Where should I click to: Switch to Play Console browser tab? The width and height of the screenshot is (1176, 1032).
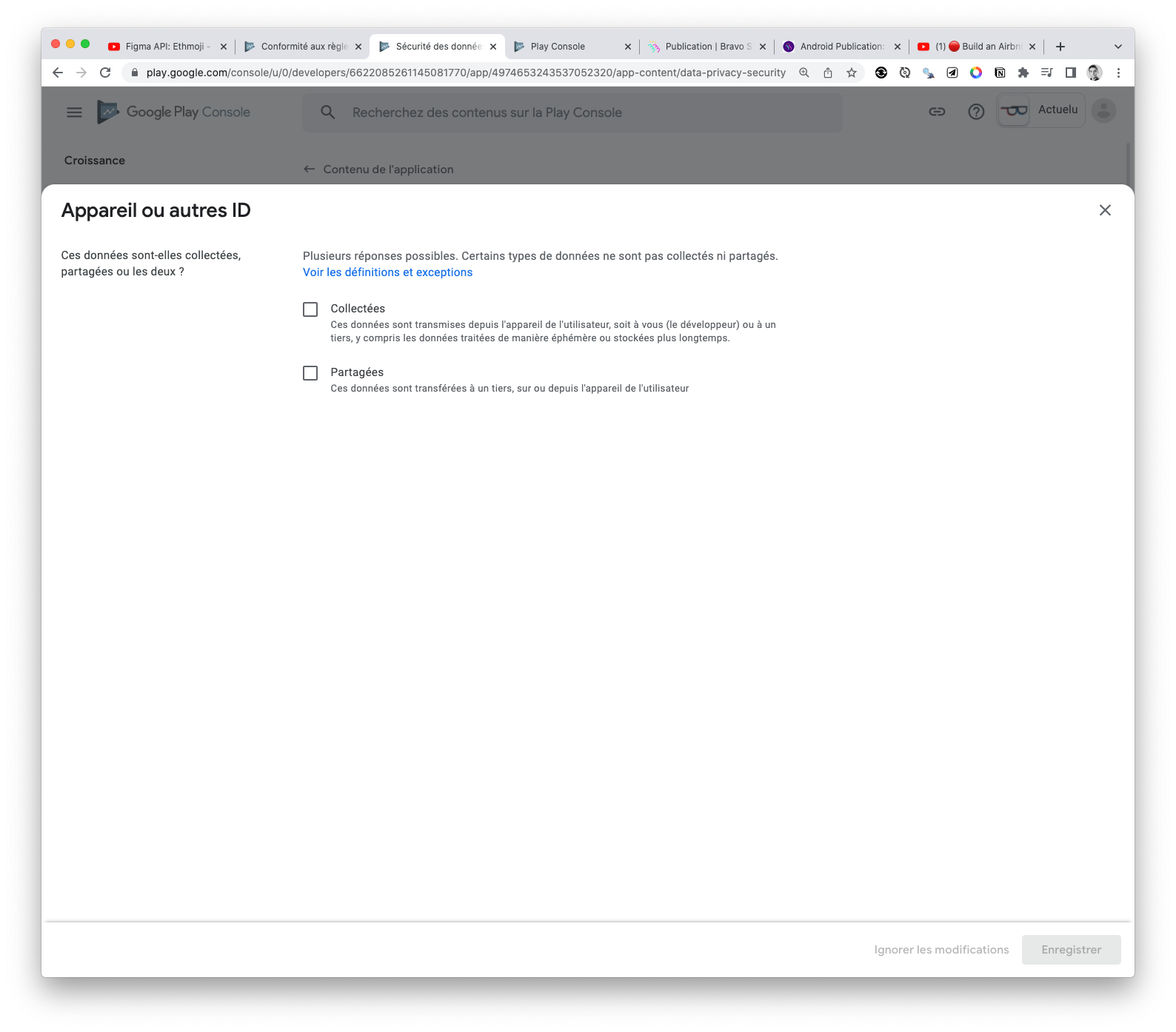coord(571,47)
